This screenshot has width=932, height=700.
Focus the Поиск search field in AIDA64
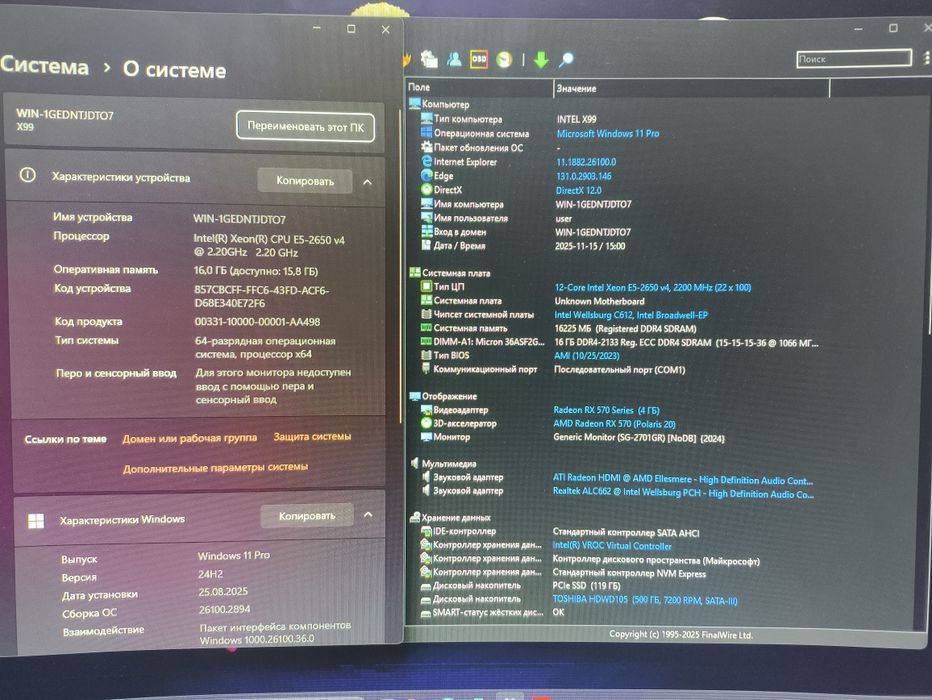[x=854, y=58]
